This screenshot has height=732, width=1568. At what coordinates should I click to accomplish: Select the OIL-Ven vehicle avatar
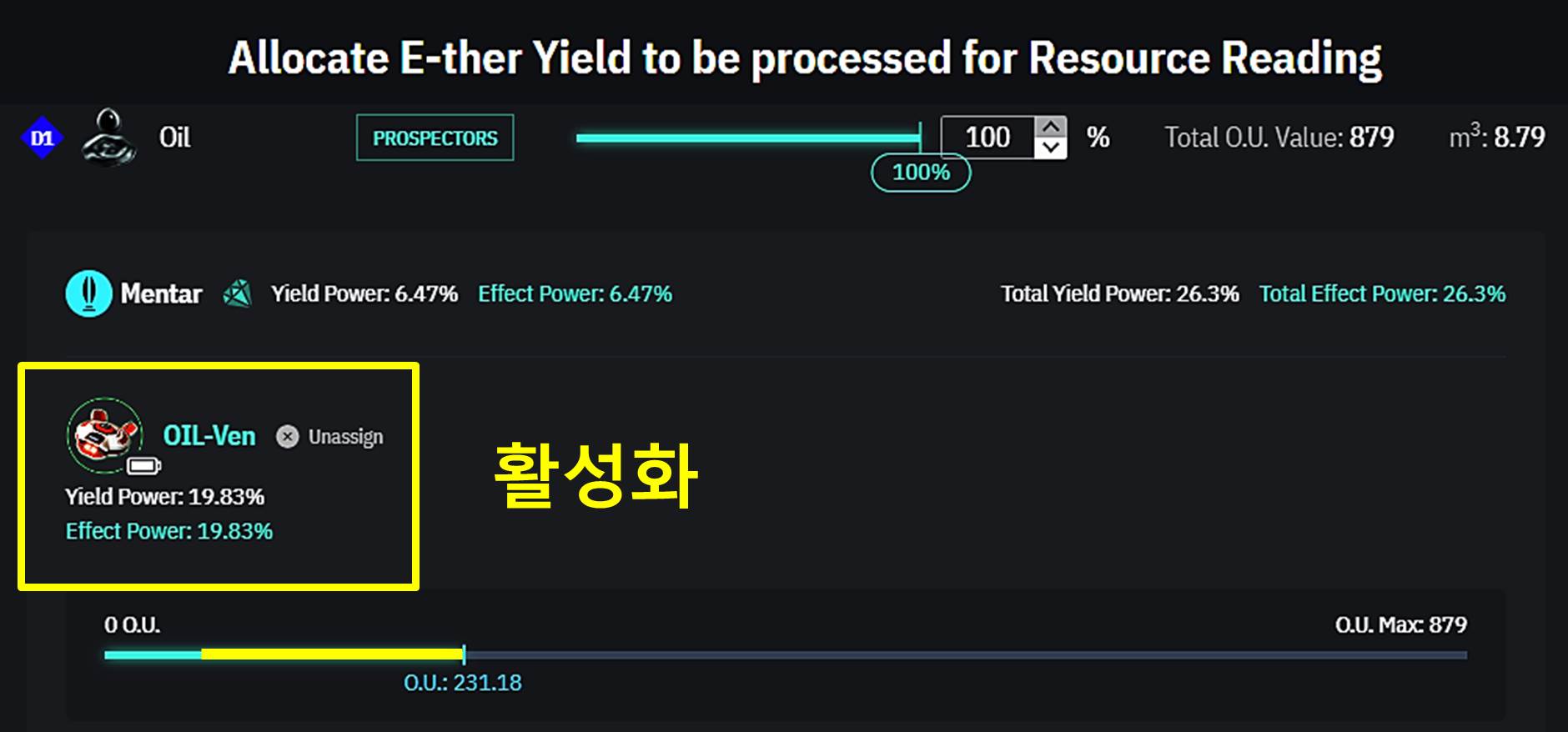(103, 434)
